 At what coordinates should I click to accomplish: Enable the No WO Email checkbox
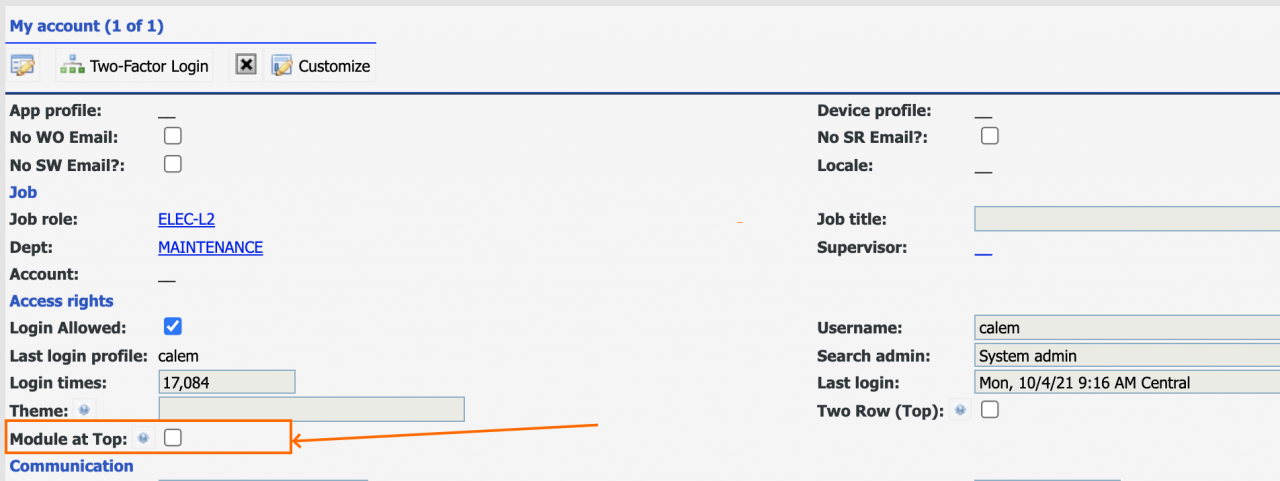(173, 136)
